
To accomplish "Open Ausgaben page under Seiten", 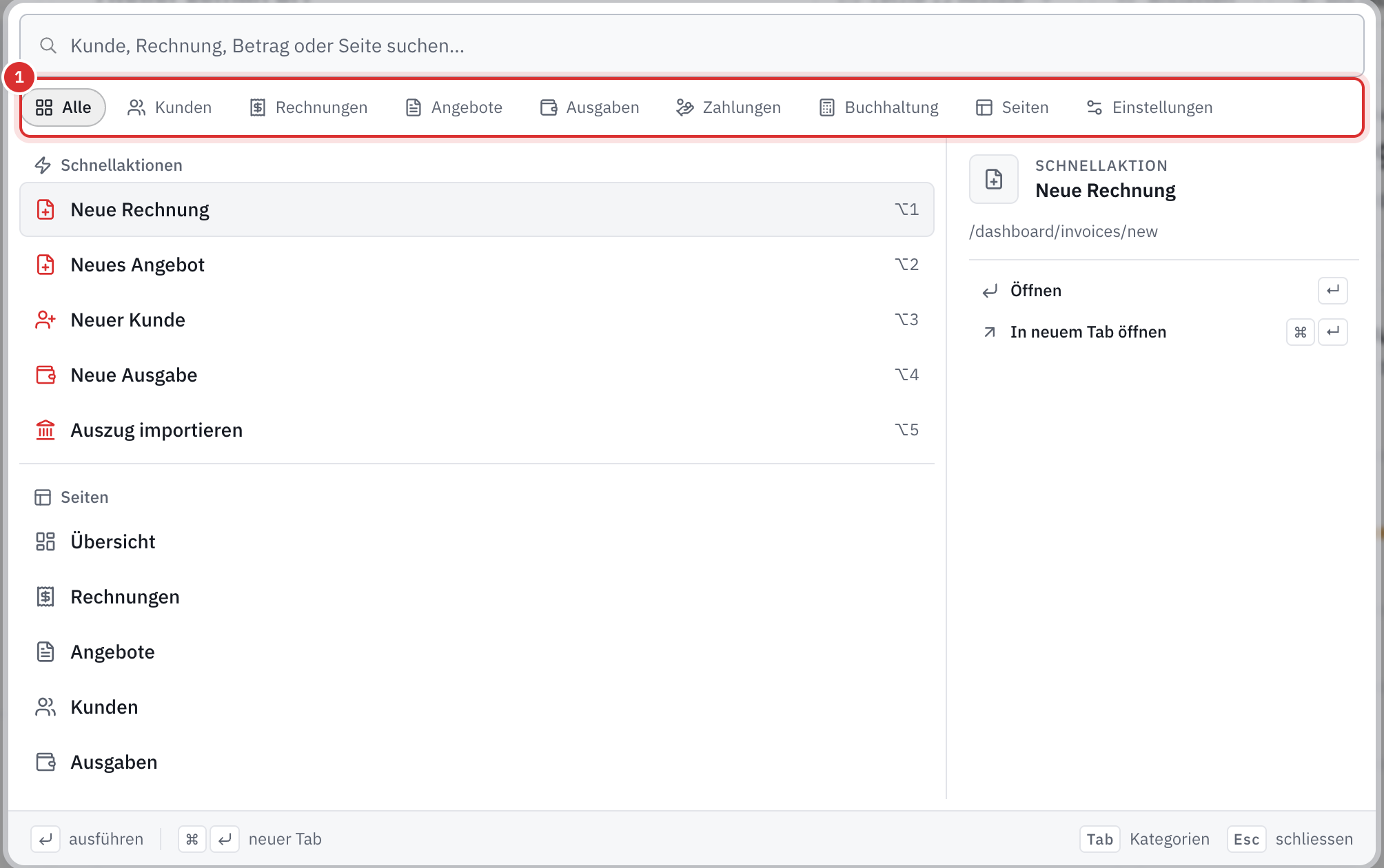I will [477, 762].
